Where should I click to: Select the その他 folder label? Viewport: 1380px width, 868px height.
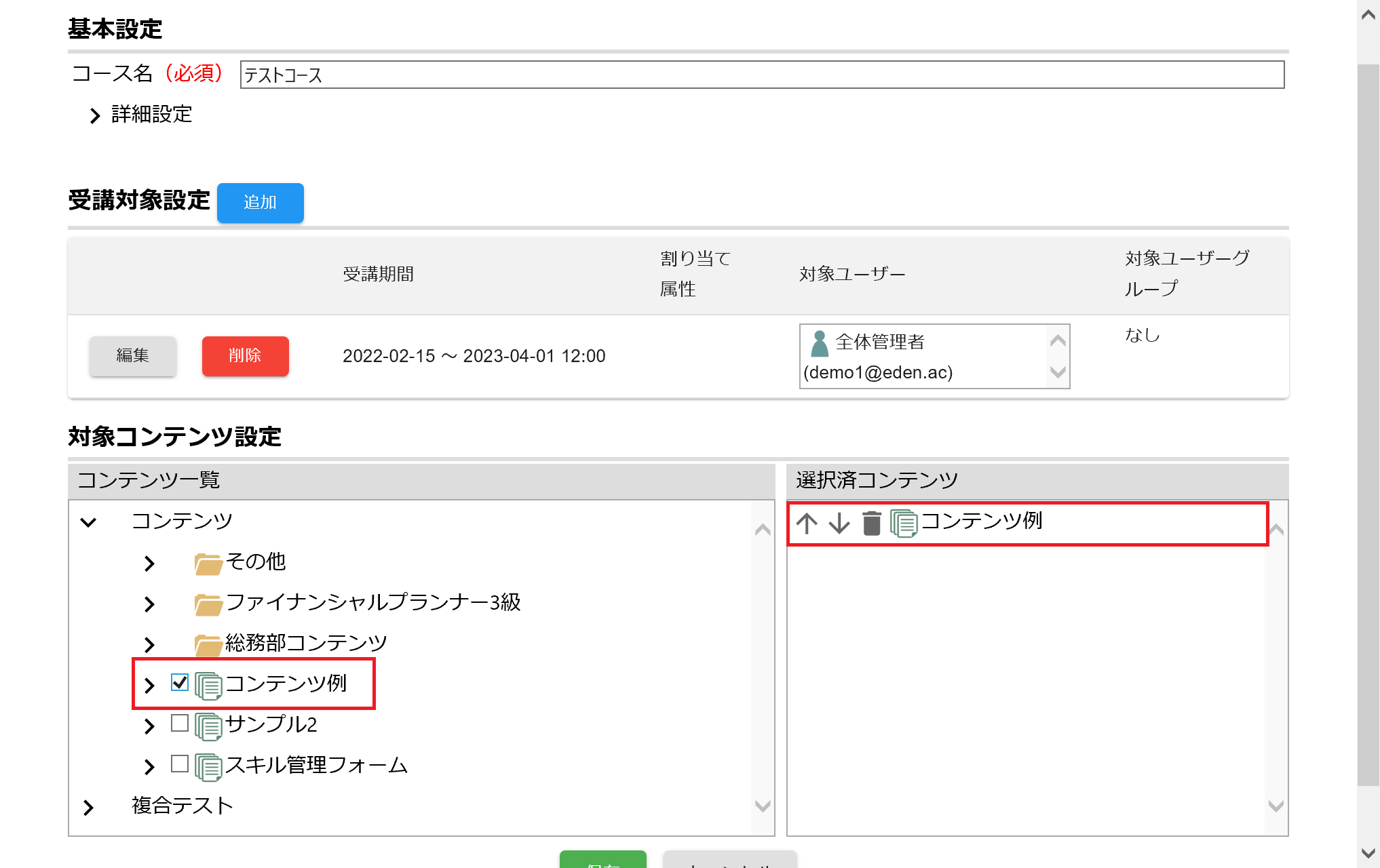click(255, 561)
